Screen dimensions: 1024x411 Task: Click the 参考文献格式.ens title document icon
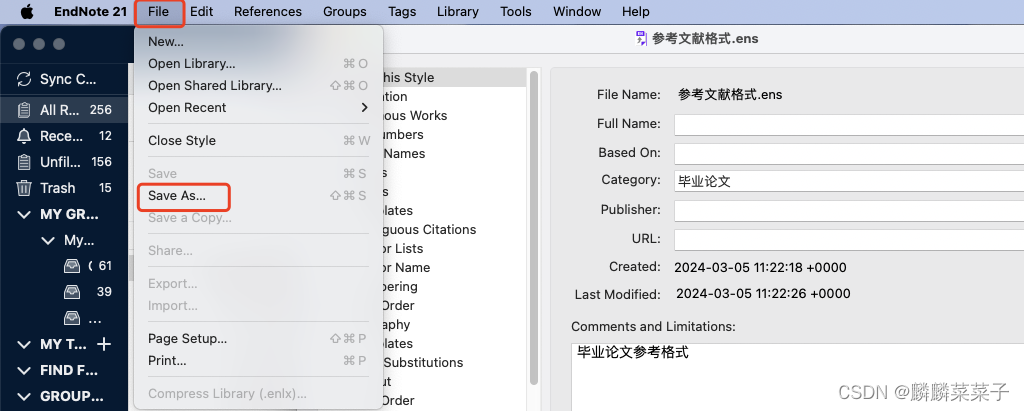[641, 39]
